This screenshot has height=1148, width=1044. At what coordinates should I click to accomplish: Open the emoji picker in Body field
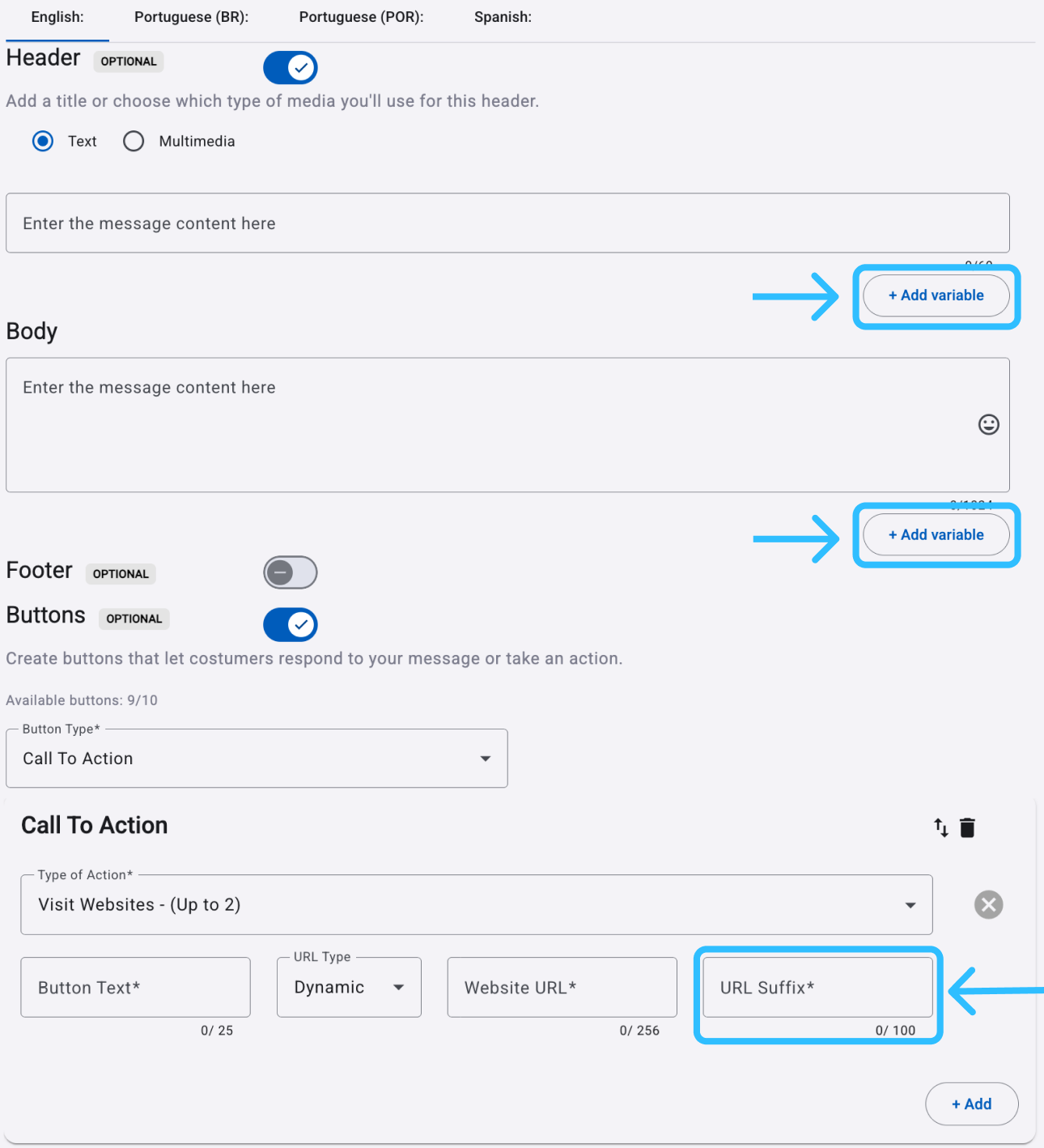[988, 424]
